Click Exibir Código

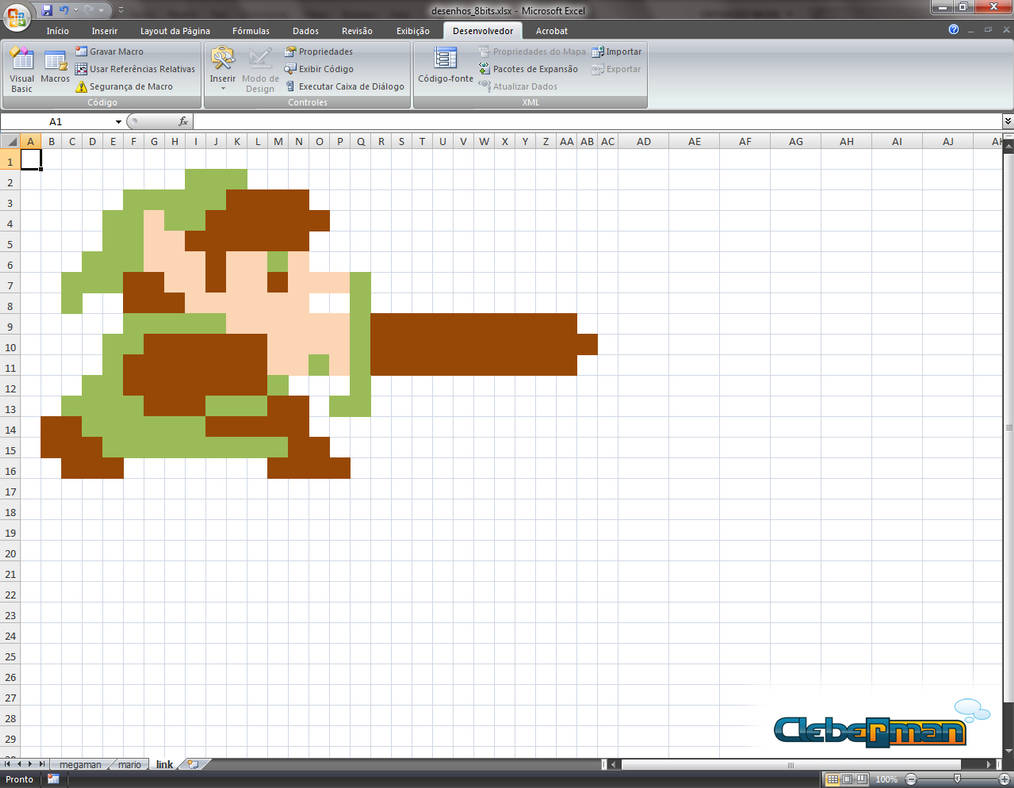(x=319, y=69)
